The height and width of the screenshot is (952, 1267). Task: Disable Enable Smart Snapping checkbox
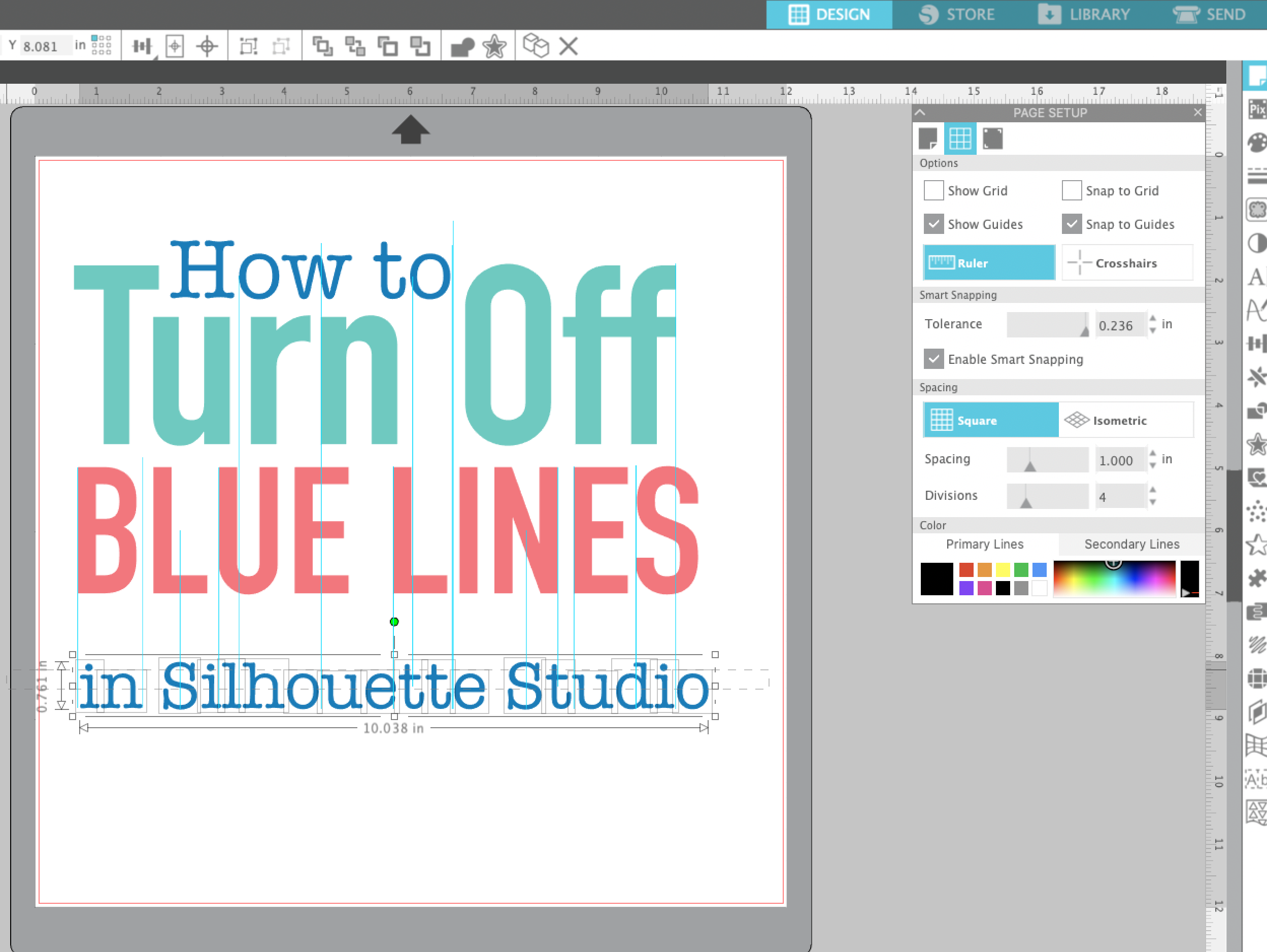pos(933,359)
